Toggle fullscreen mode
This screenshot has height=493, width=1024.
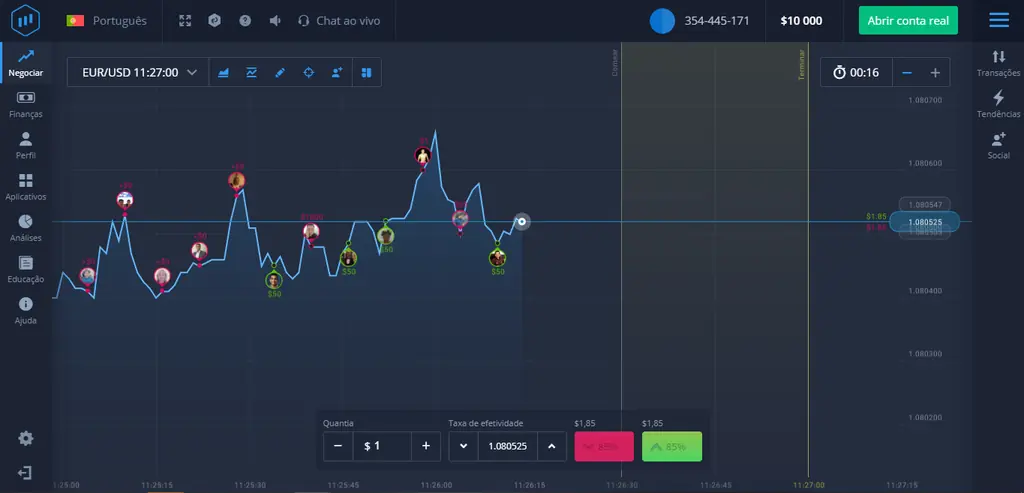point(185,20)
